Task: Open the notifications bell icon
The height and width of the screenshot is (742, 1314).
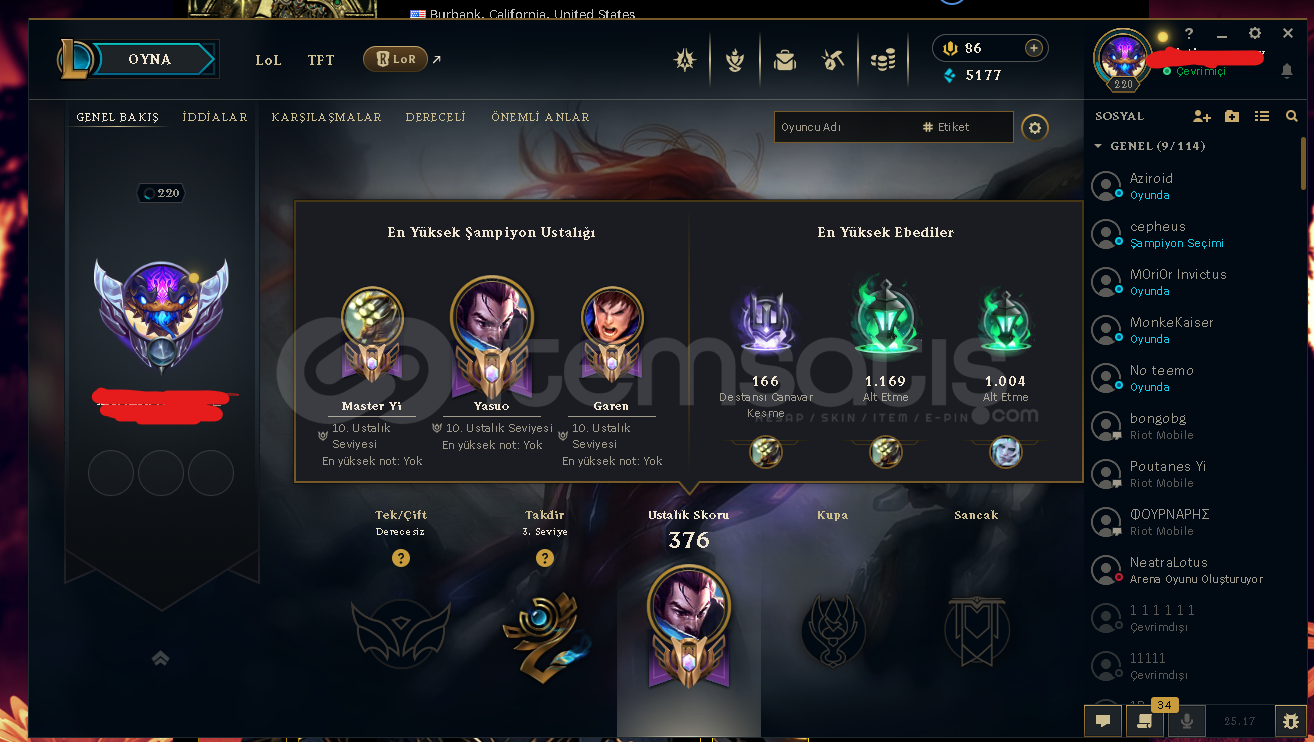Action: (x=1287, y=71)
